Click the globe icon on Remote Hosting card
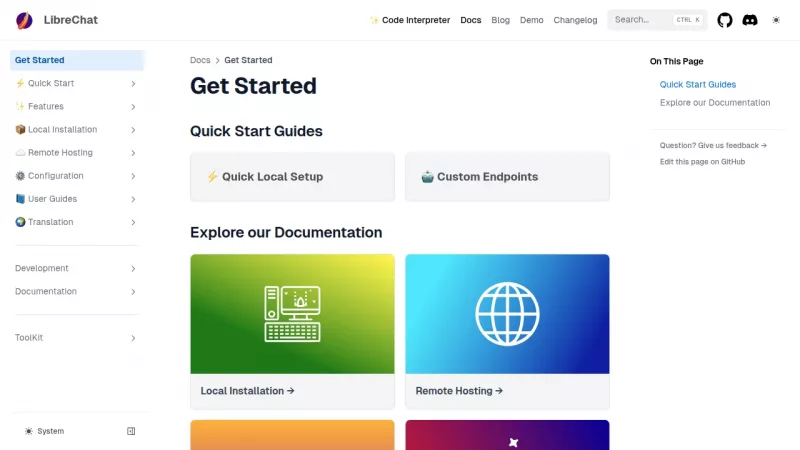 507,314
